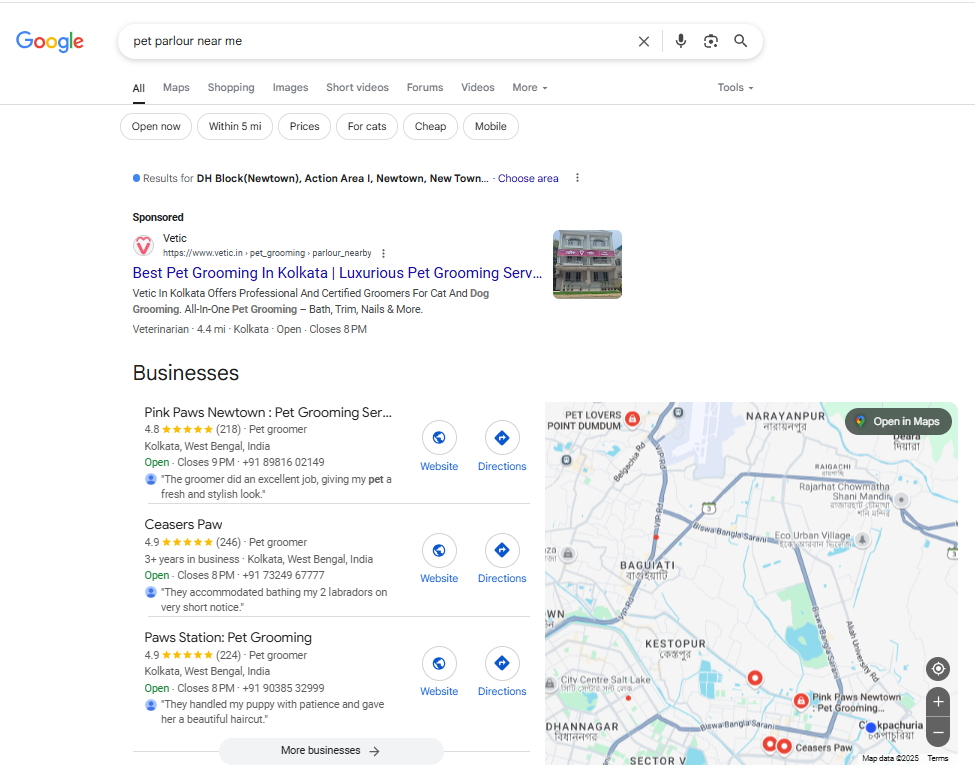The image size is (975, 783).
Task: Toggle the For cats filter
Action: click(x=366, y=126)
